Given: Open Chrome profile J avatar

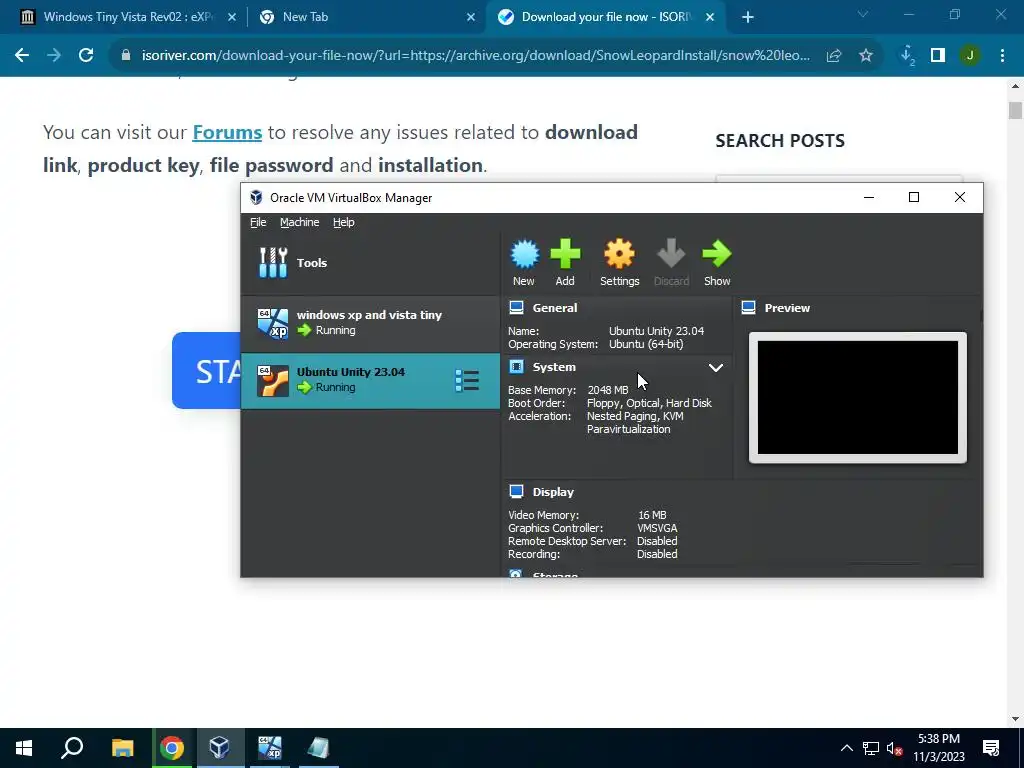Looking at the screenshot, I should pyautogui.click(x=970, y=56).
